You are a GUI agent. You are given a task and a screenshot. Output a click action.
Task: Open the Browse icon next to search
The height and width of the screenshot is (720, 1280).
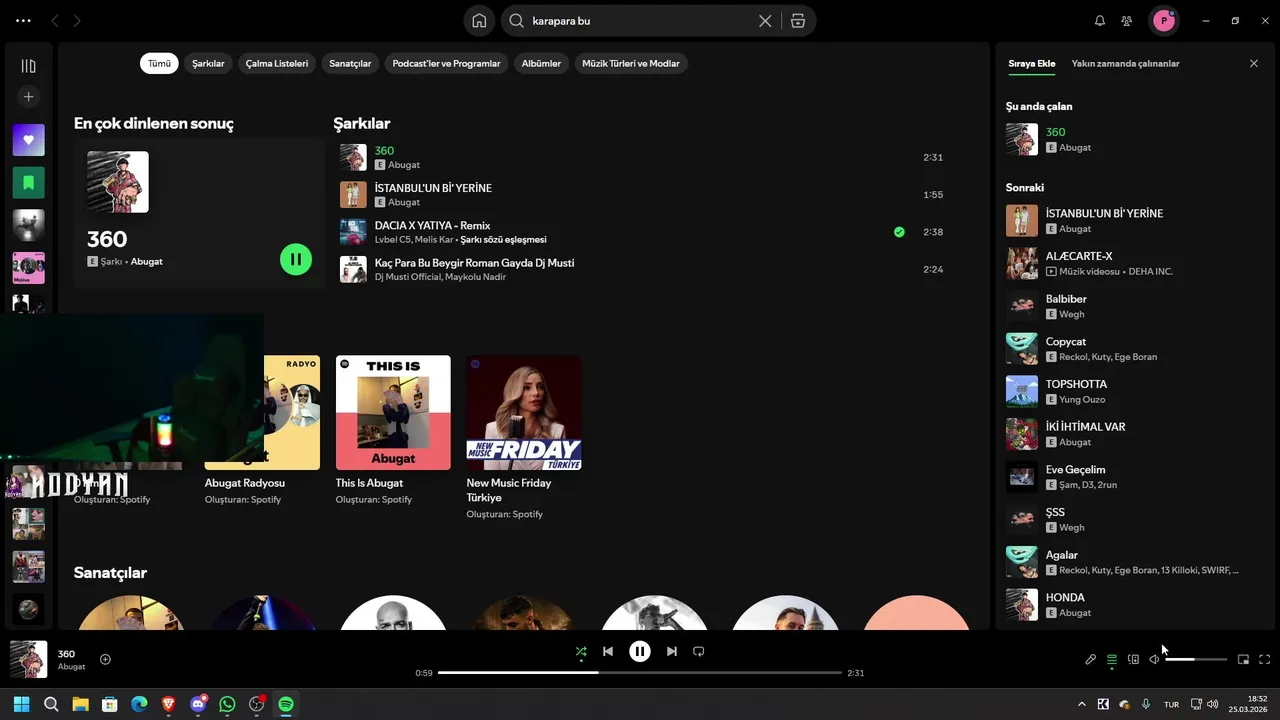tap(798, 21)
